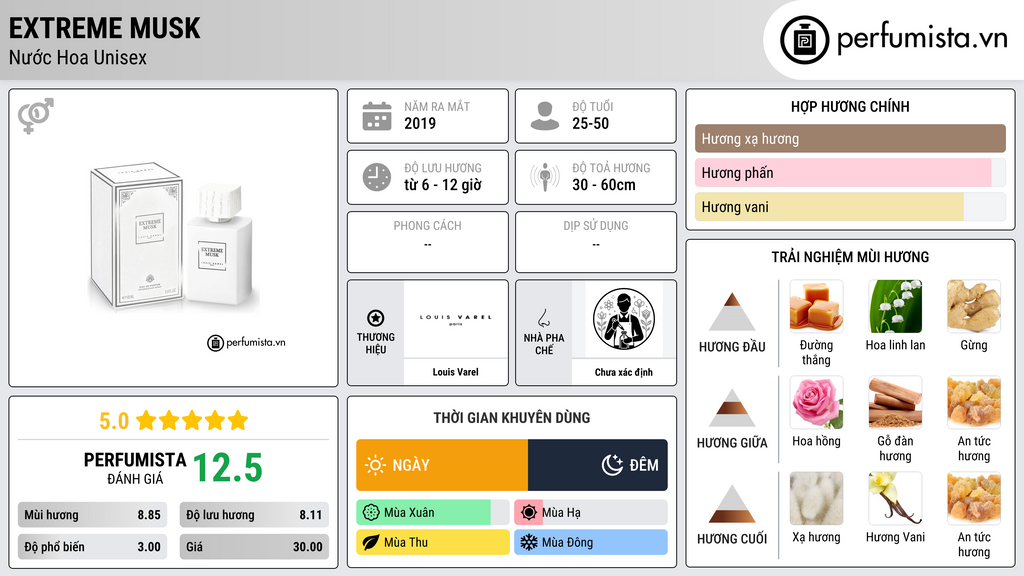The height and width of the screenshot is (576, 1024).
Task: Select the Mùa Xuân season bar
Action: (x=433, y=513)
